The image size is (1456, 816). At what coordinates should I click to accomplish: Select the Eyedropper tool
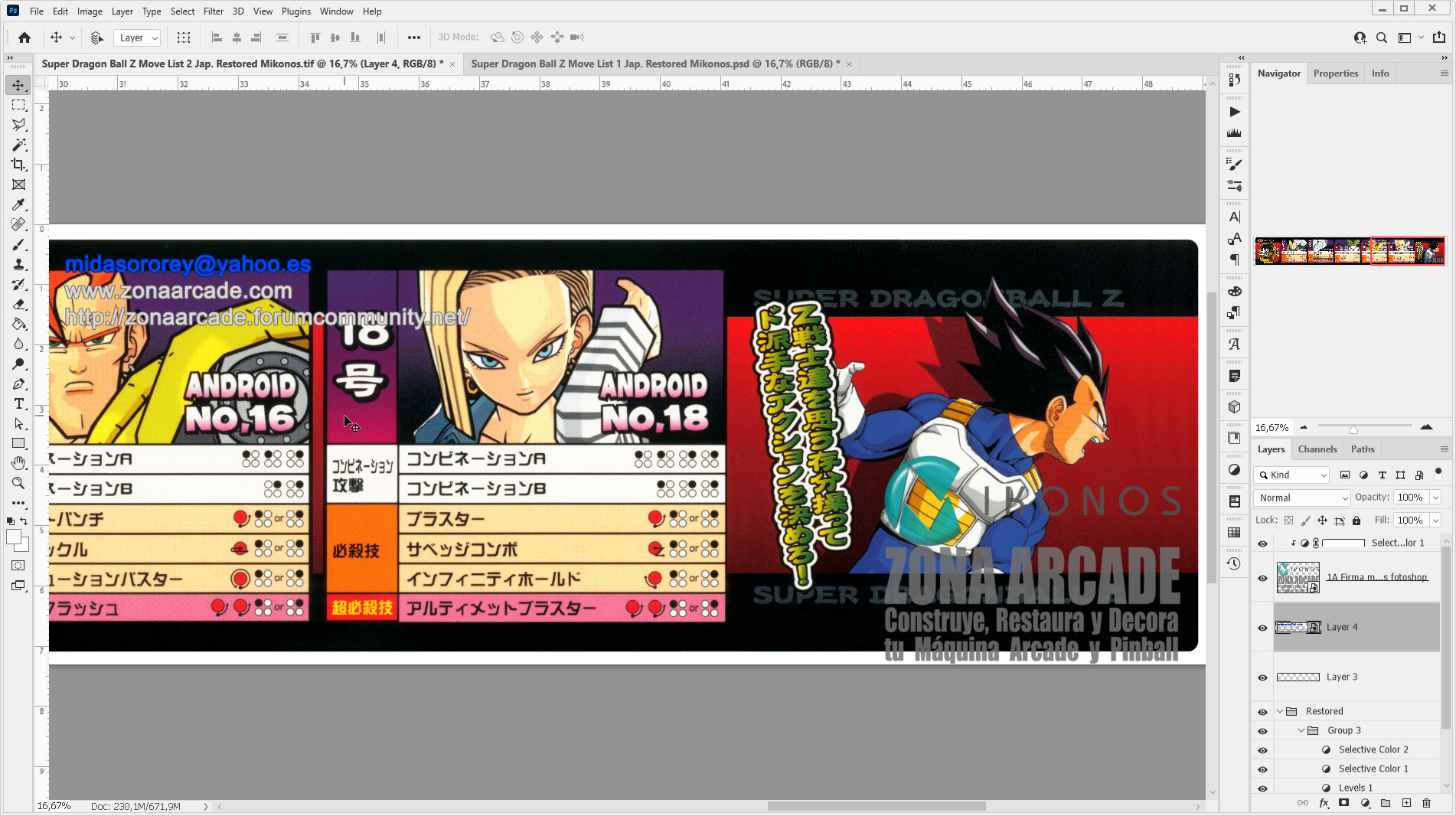[18, 205]
